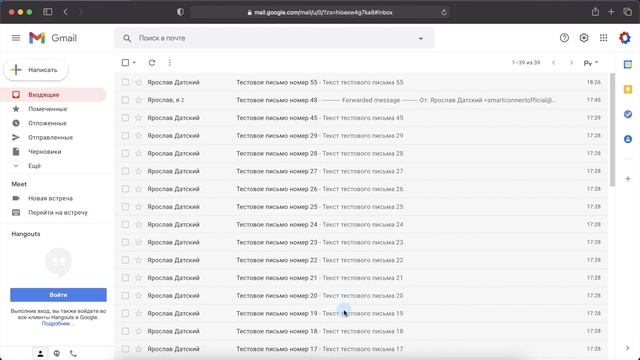Start a Новая встреча in Meet

pyautogui.click(x=50, y=198)
